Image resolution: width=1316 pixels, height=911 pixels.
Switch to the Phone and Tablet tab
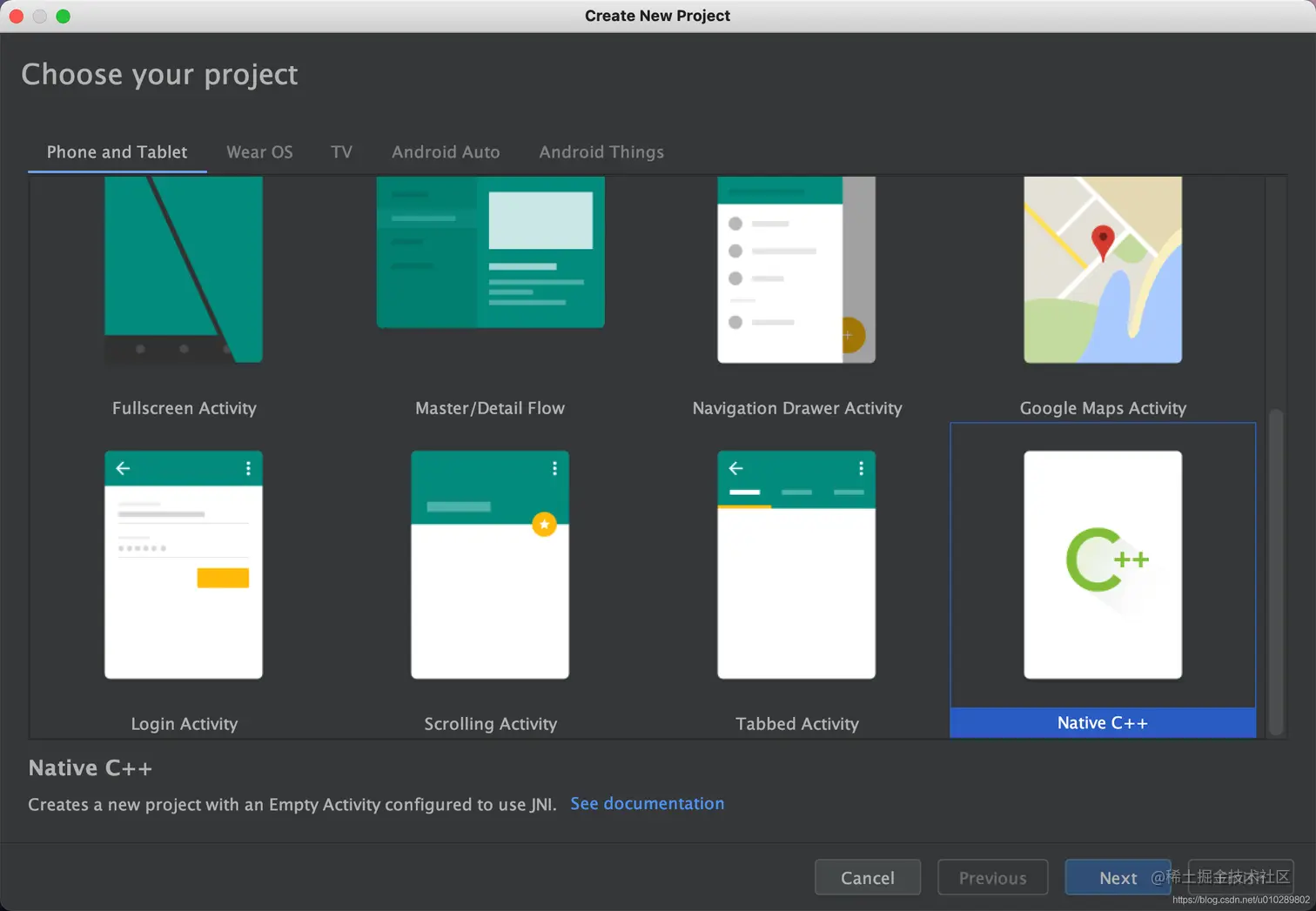(x=117, y=152)
